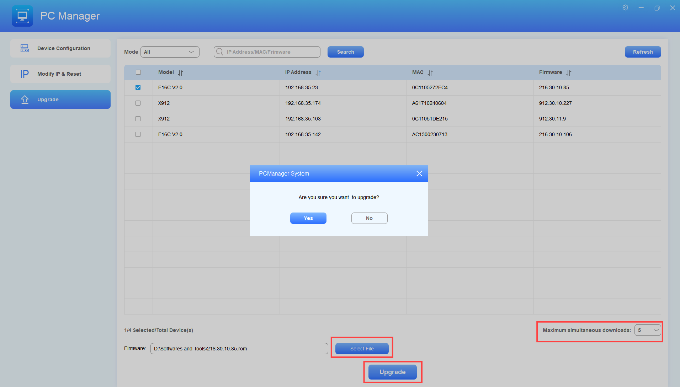The width and height of the screenshot is (680, 387).
Task: Open the Device Configuration section
Action: tap(60, 48)
